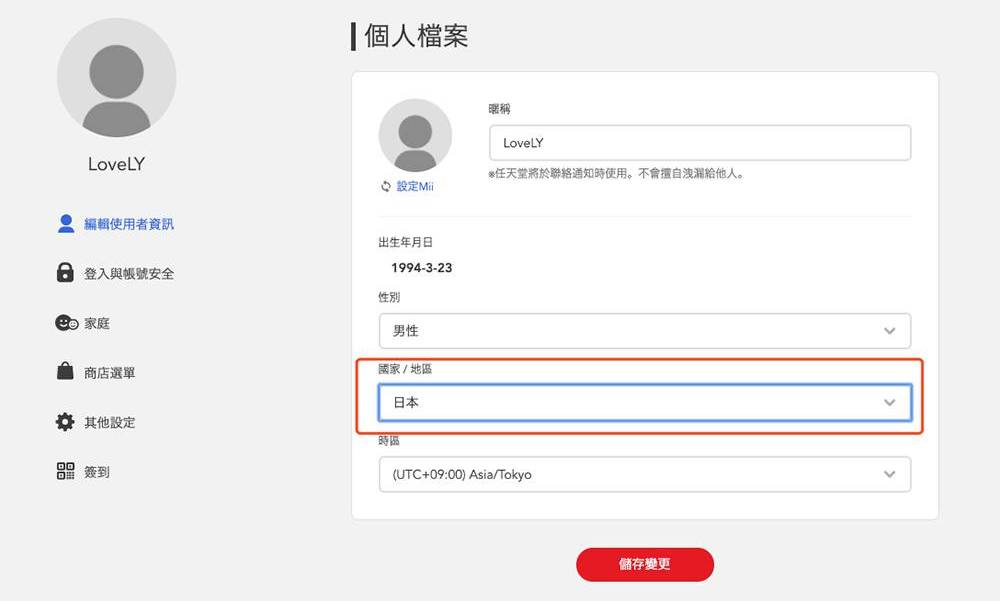Open the 性別 dropdown showing 男性
The width and height of the screenshot is (1000, 601).
pos(645,330)
